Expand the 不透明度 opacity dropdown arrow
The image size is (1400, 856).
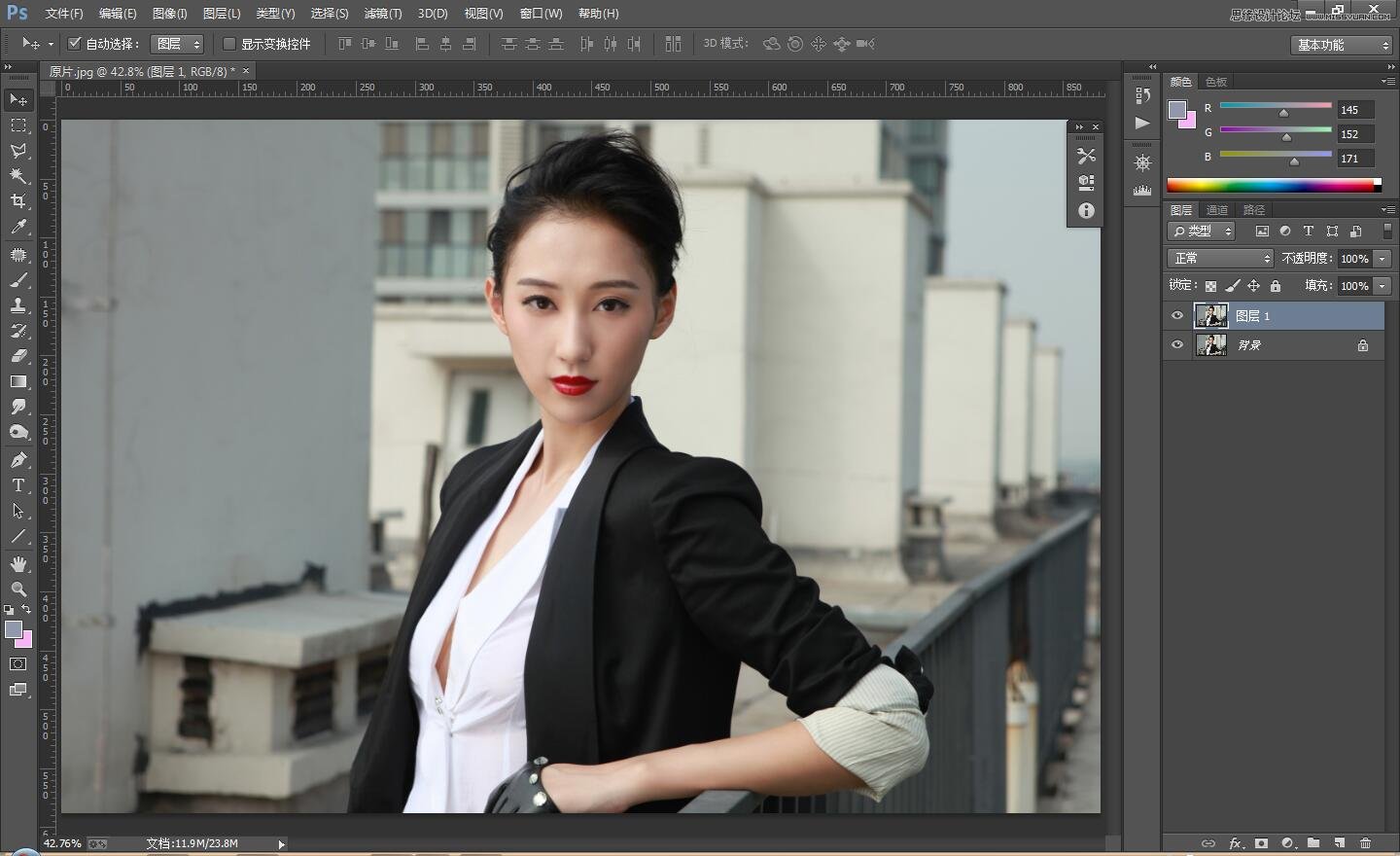point(1382,259)
